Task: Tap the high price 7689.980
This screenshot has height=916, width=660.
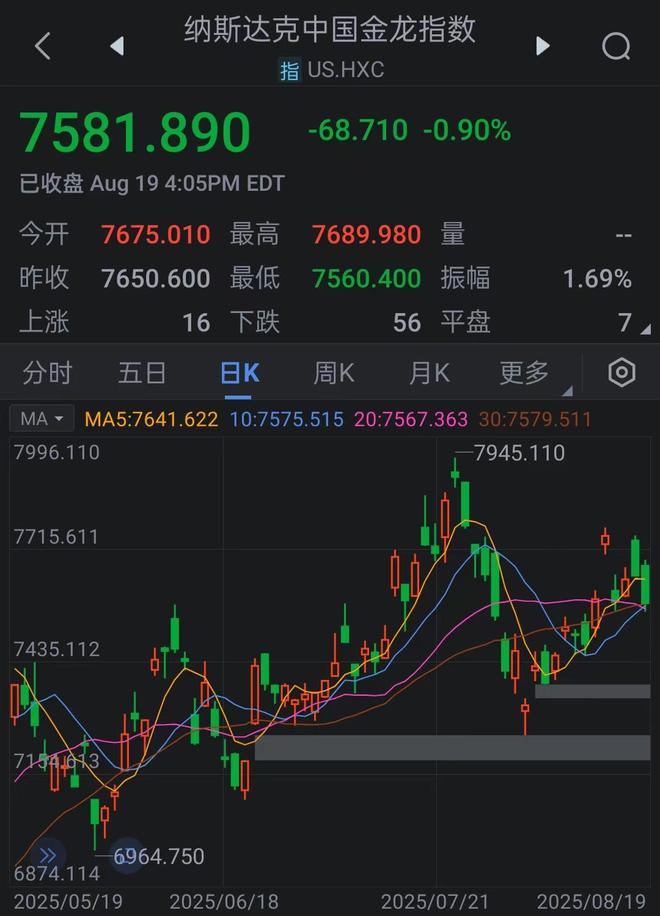Action: (366, 235)
